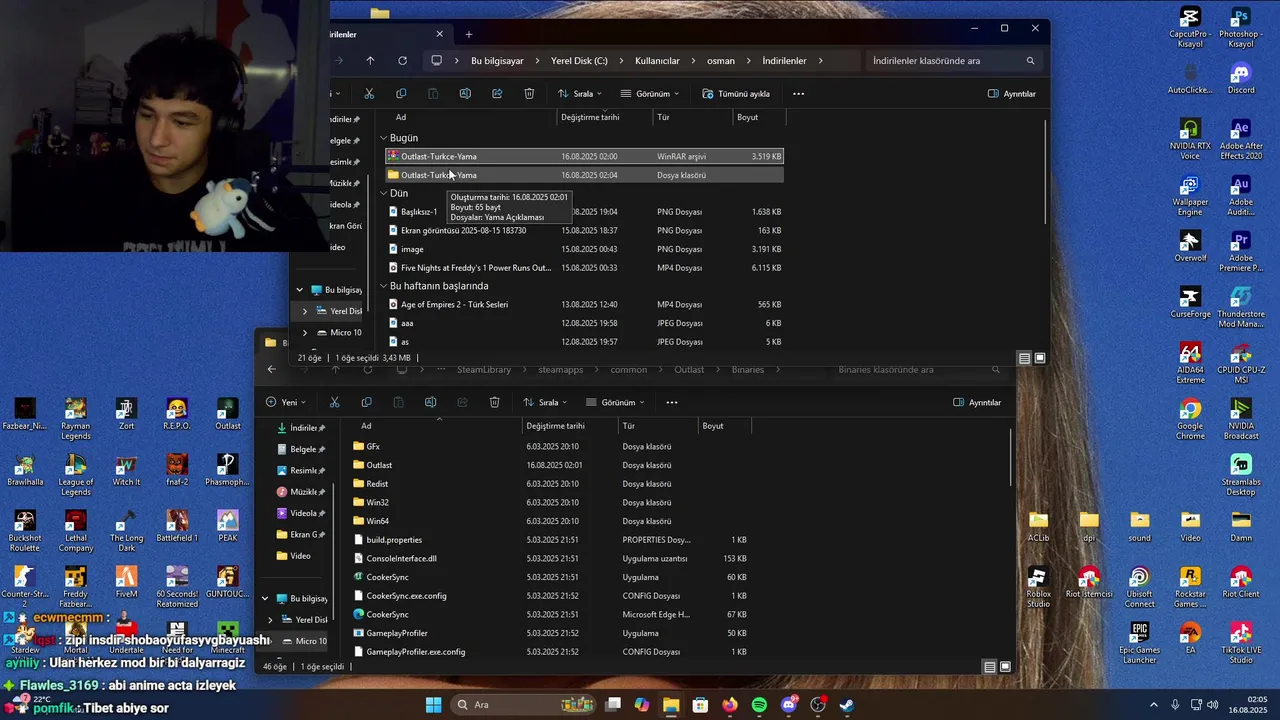Click Copy icon in Binaries window toolbar
The image size is (1280, 720).
tap(366, 402)
